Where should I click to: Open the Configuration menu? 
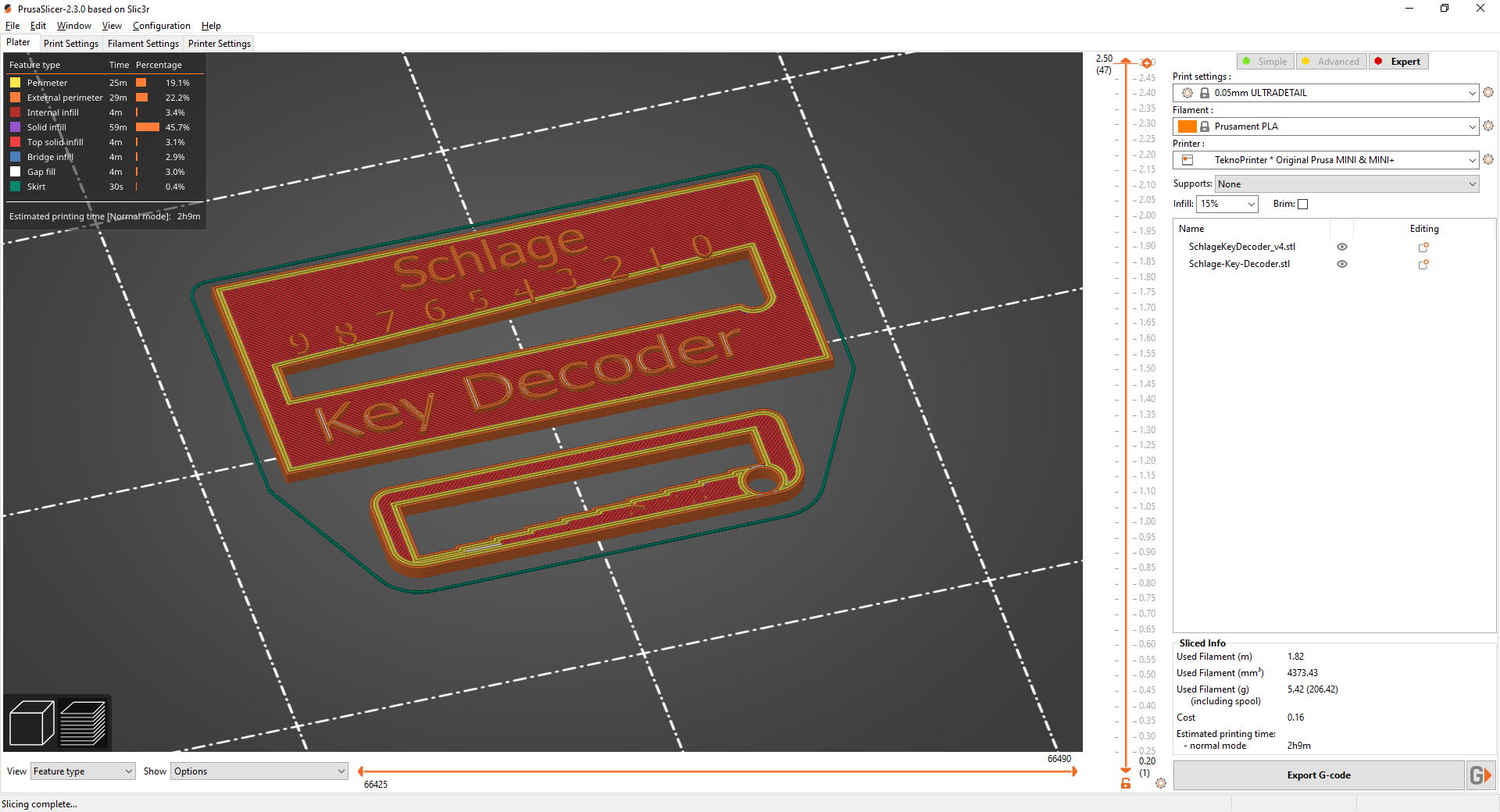(x=161, y=26)
